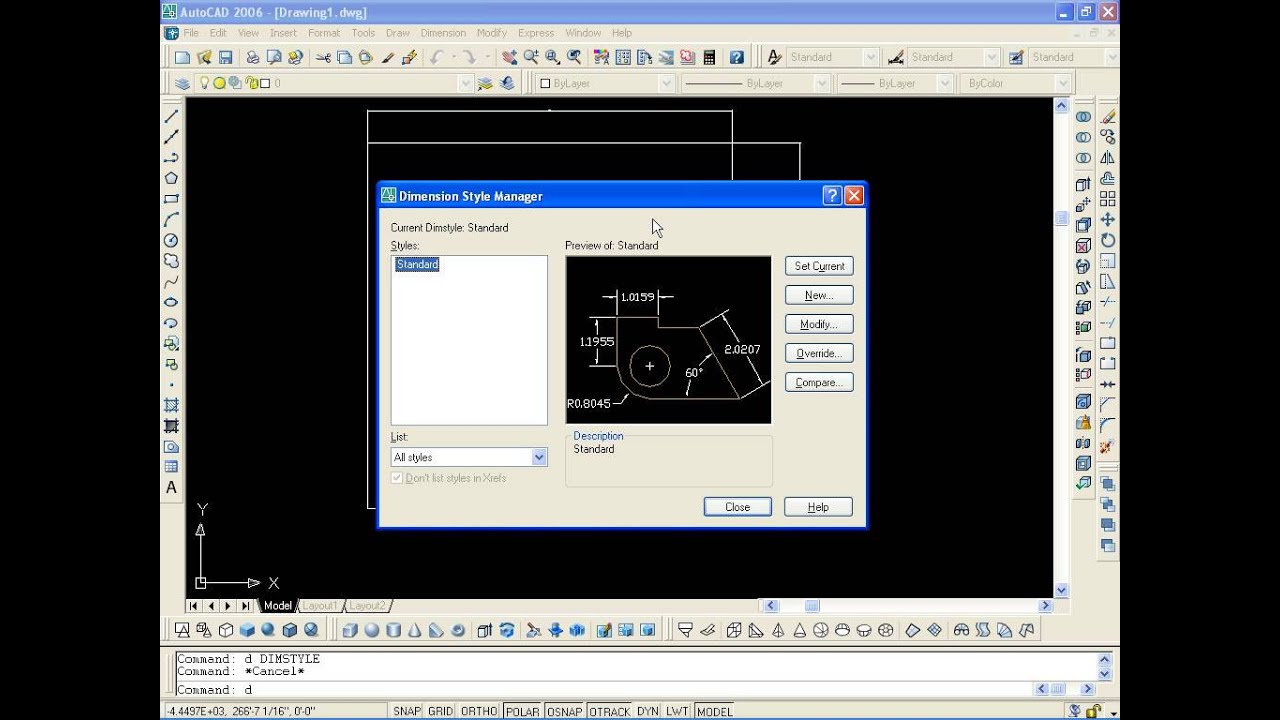Click the layer 0 color swatch square
The height and width of the screenshot is (720, 1280).
(x=266, y=83)
